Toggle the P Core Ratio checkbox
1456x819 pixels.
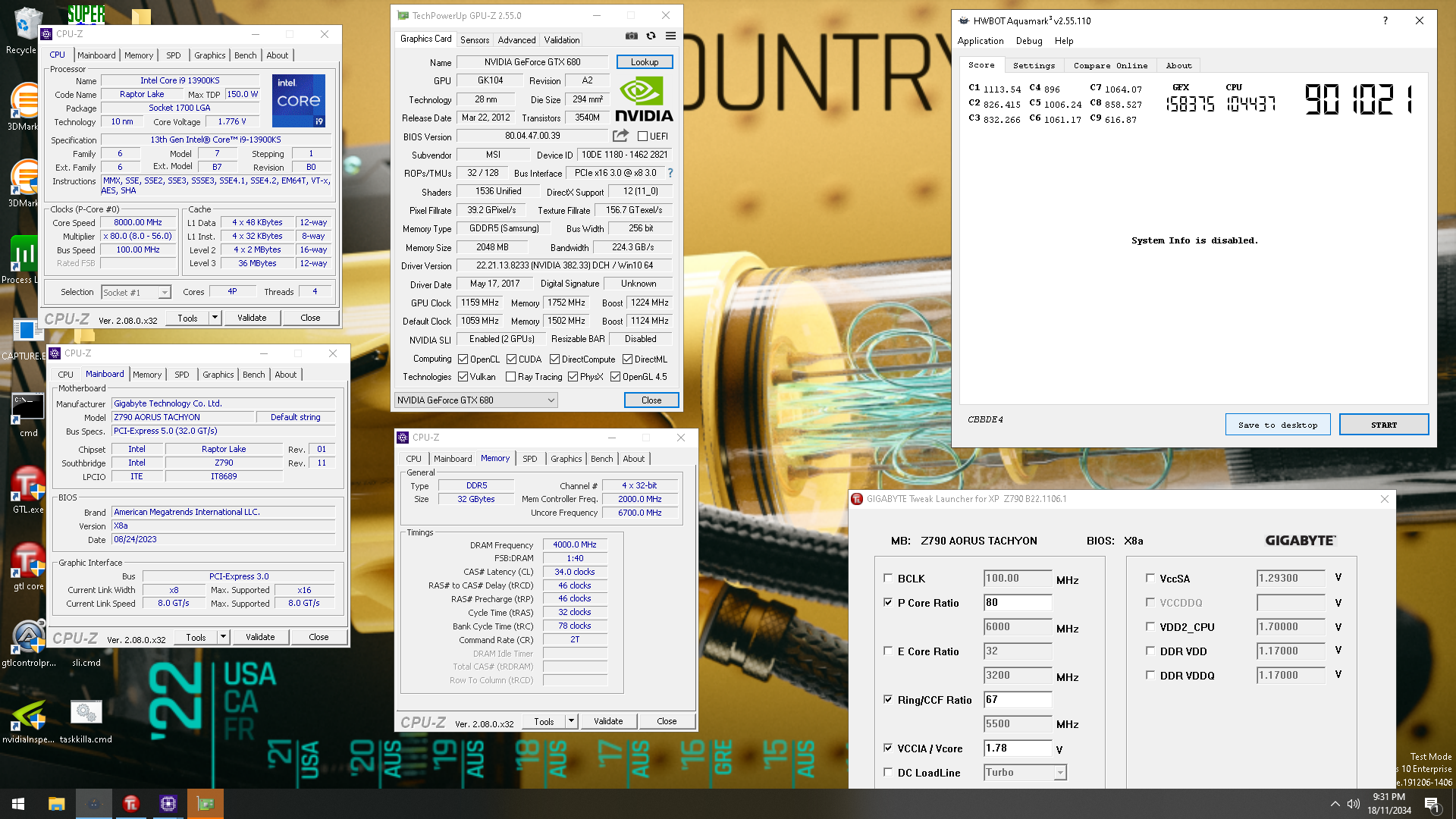coord(888,602)
